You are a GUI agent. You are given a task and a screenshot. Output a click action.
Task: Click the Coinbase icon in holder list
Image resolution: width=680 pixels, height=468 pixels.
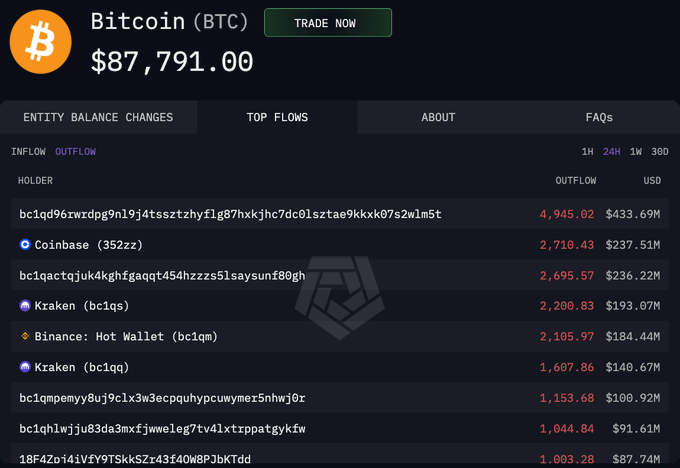(x=26, y=244)
